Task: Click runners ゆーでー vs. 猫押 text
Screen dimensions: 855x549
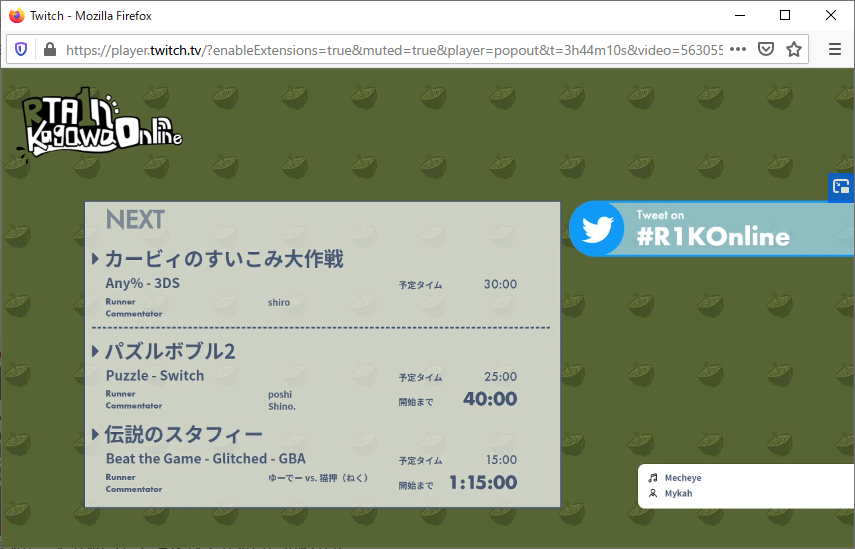Action: pos(318,478)
